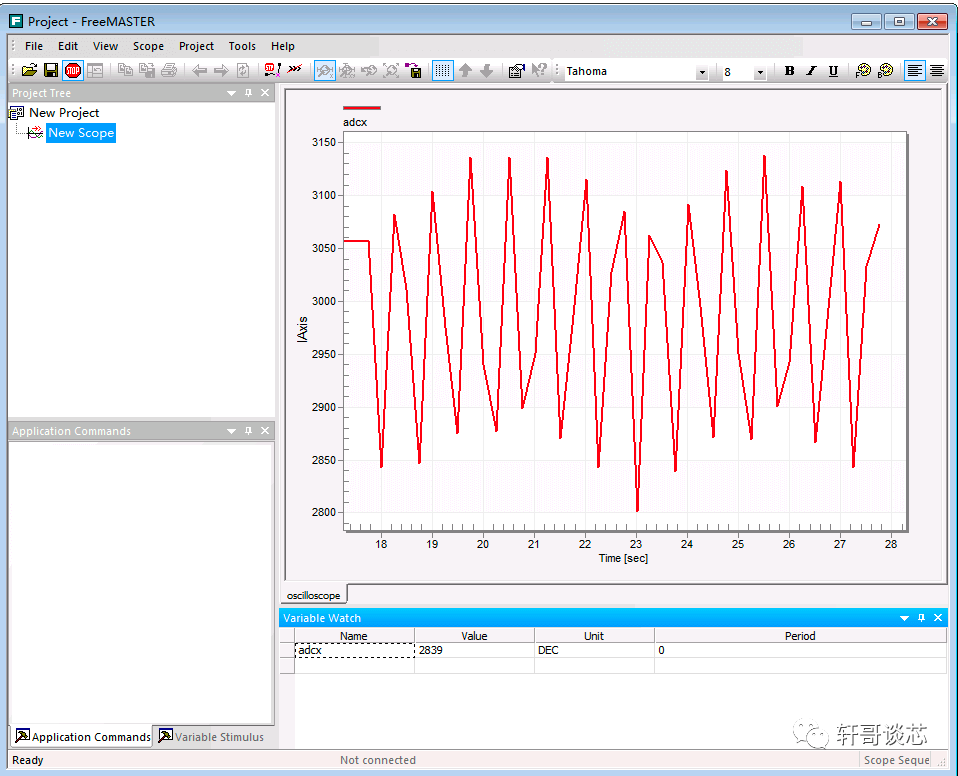Click the foreground color palette icon

click(x=863, y=71)
